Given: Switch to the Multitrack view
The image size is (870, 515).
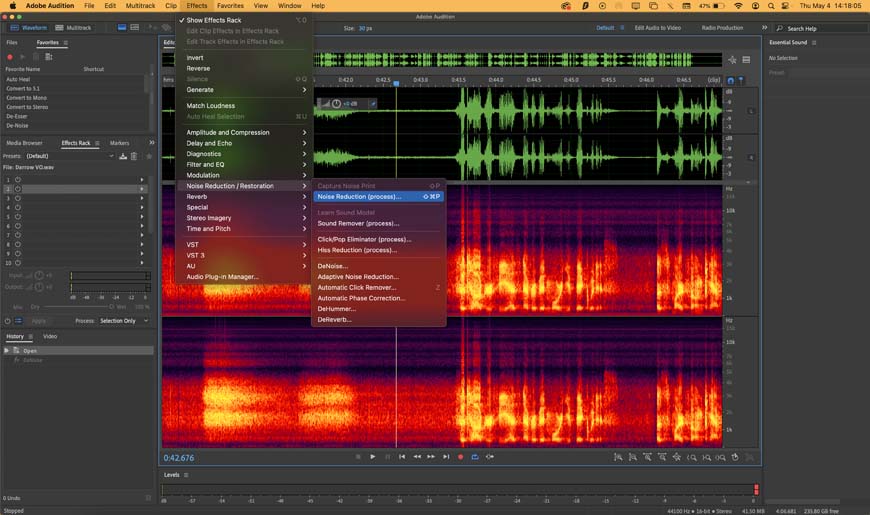Looking at the screenshot, I should 74,28.
